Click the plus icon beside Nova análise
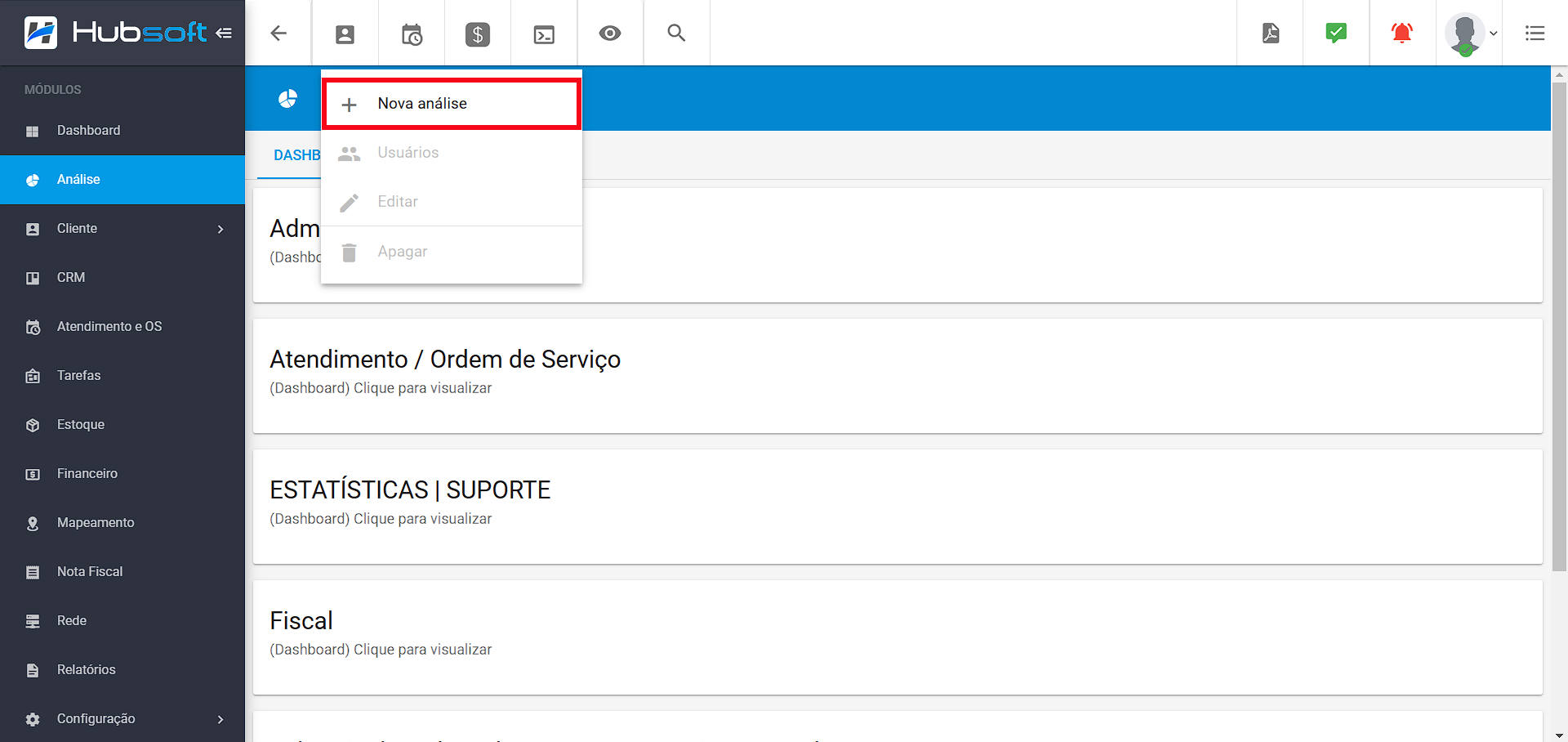This screenshot has width=1568, height=742. 349,105
